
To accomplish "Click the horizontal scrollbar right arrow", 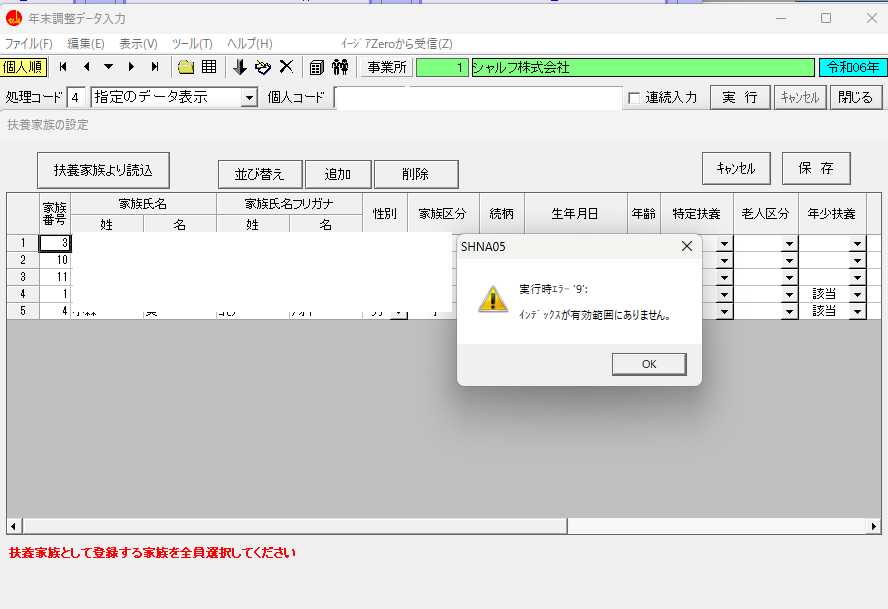I will pyautogui.click(x=873, y=526).
